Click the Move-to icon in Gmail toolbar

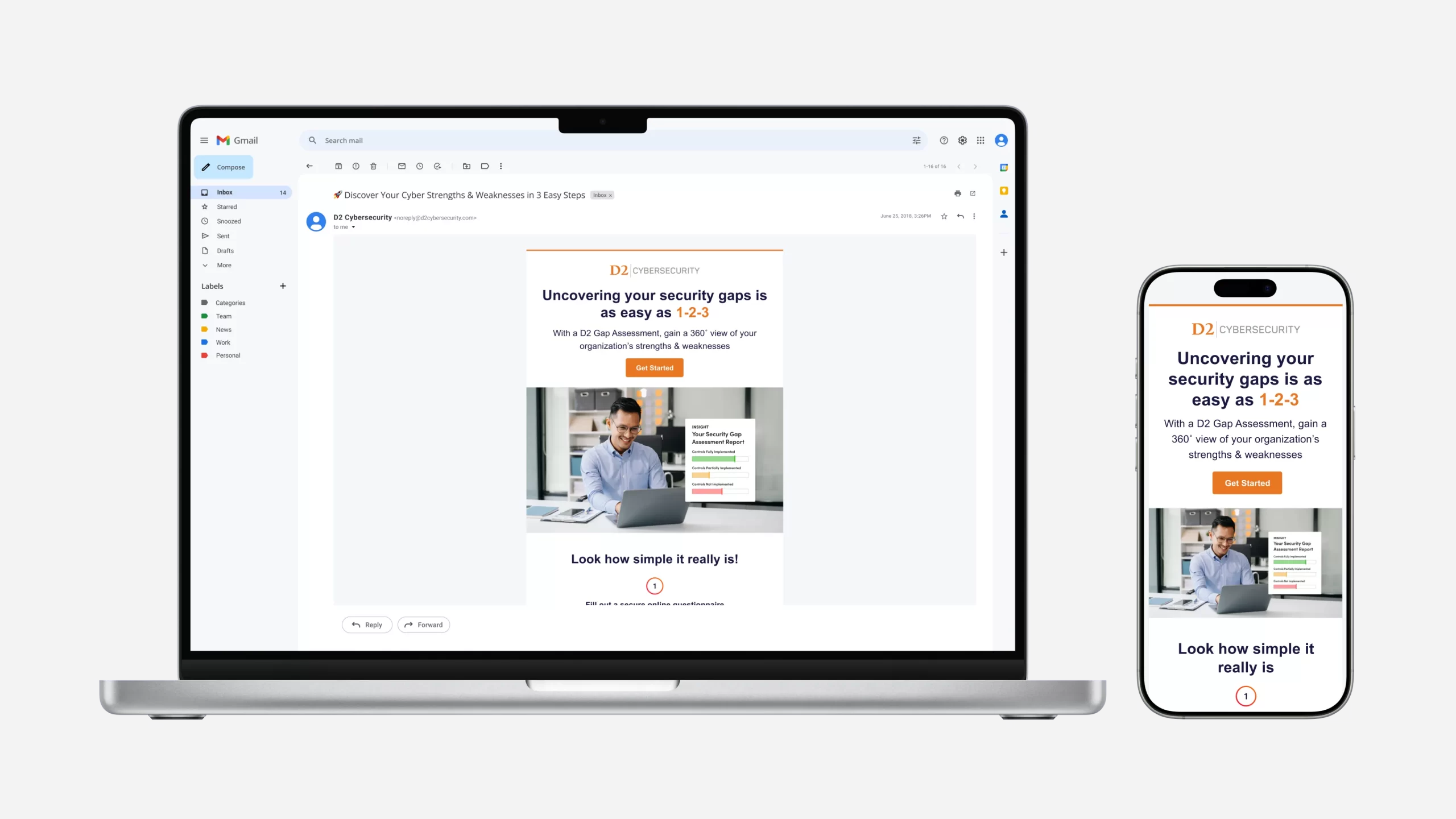tap(466, 166)
